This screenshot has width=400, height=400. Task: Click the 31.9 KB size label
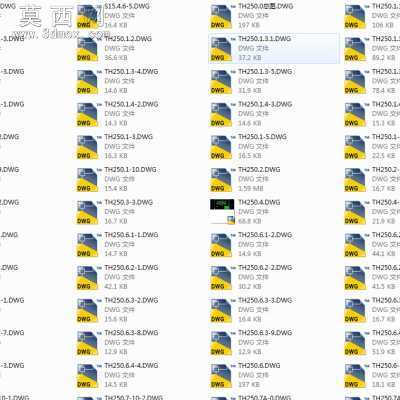pyautogui.click(x=249, y=91)
